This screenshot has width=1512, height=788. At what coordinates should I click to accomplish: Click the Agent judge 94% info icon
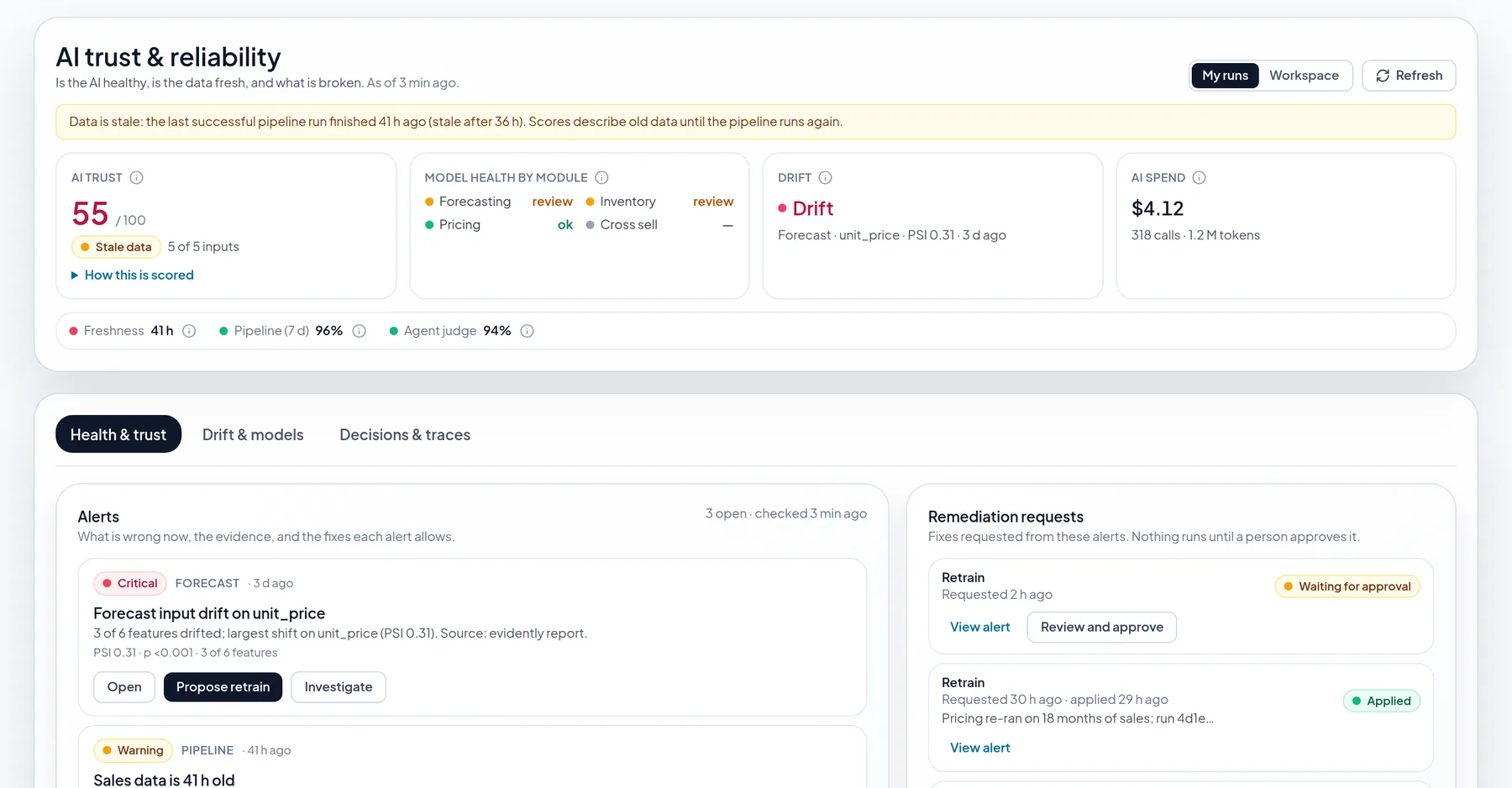(x=527, y=331)
